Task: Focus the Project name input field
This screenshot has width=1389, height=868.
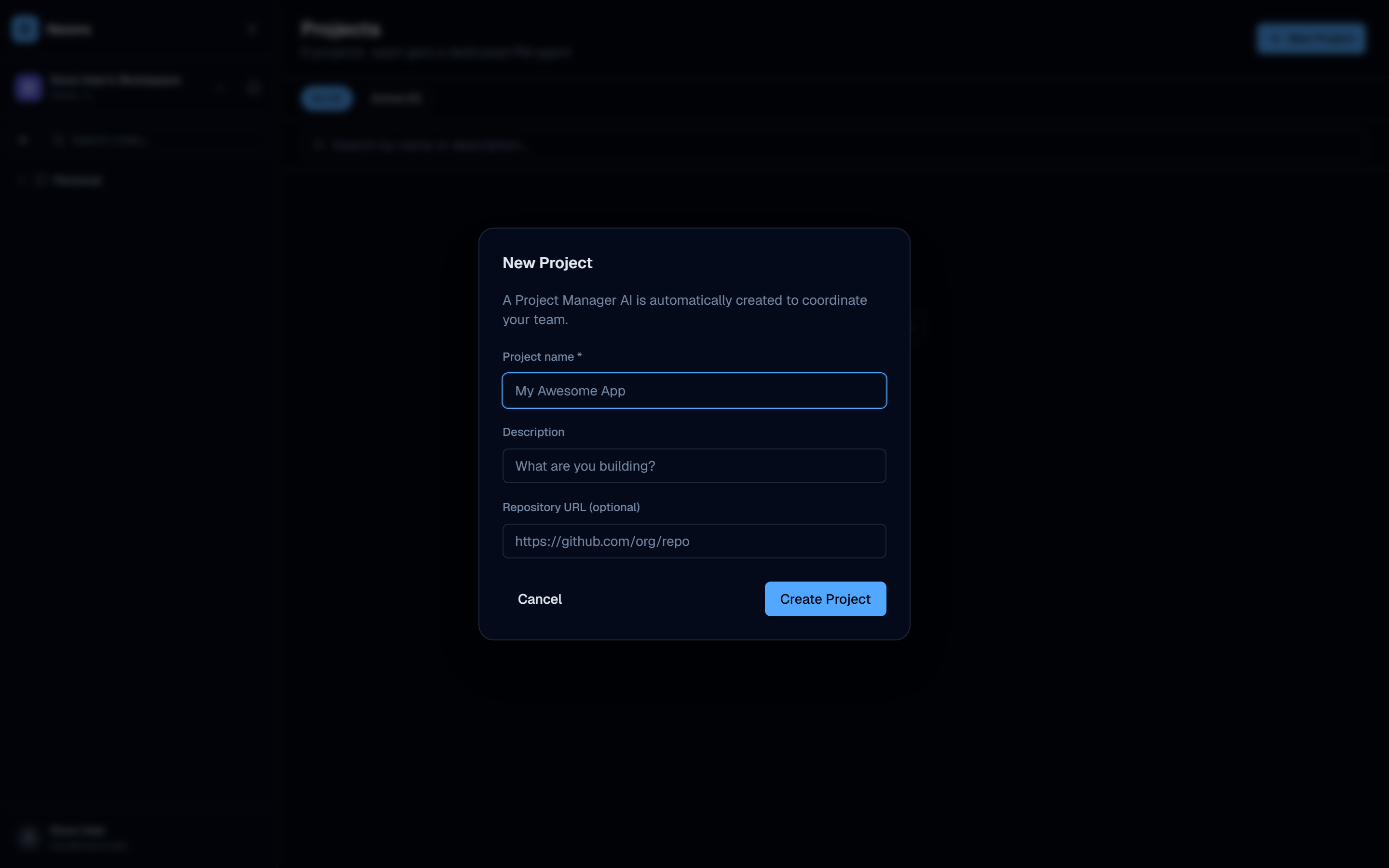Action: coord(694,391)
